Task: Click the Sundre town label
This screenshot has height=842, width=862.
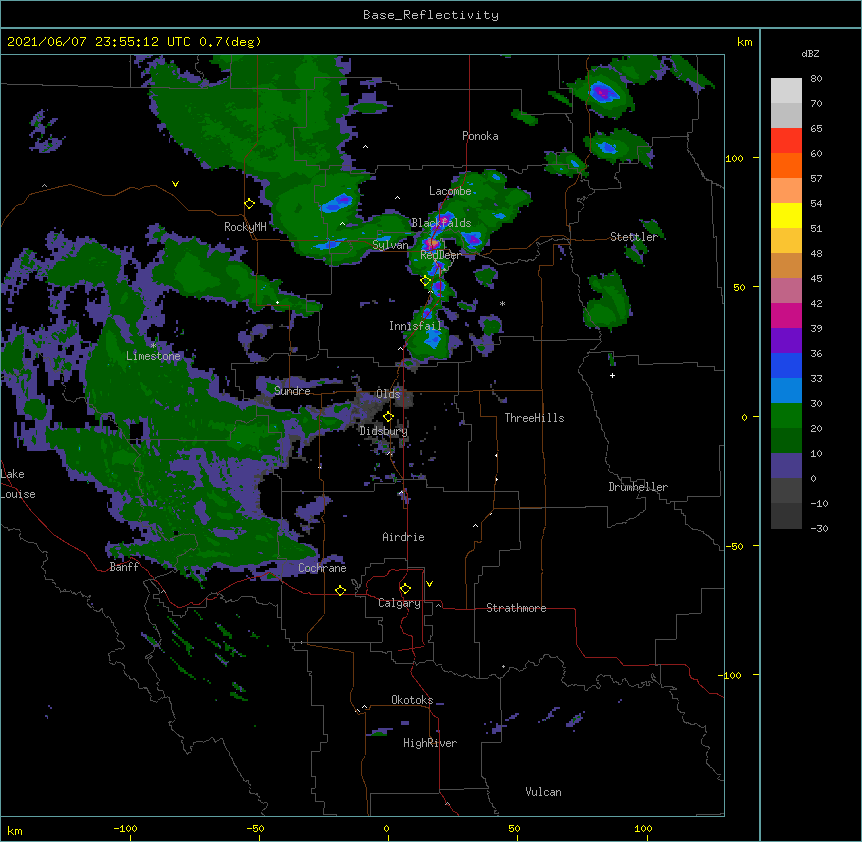Action: tap(292, 391)
